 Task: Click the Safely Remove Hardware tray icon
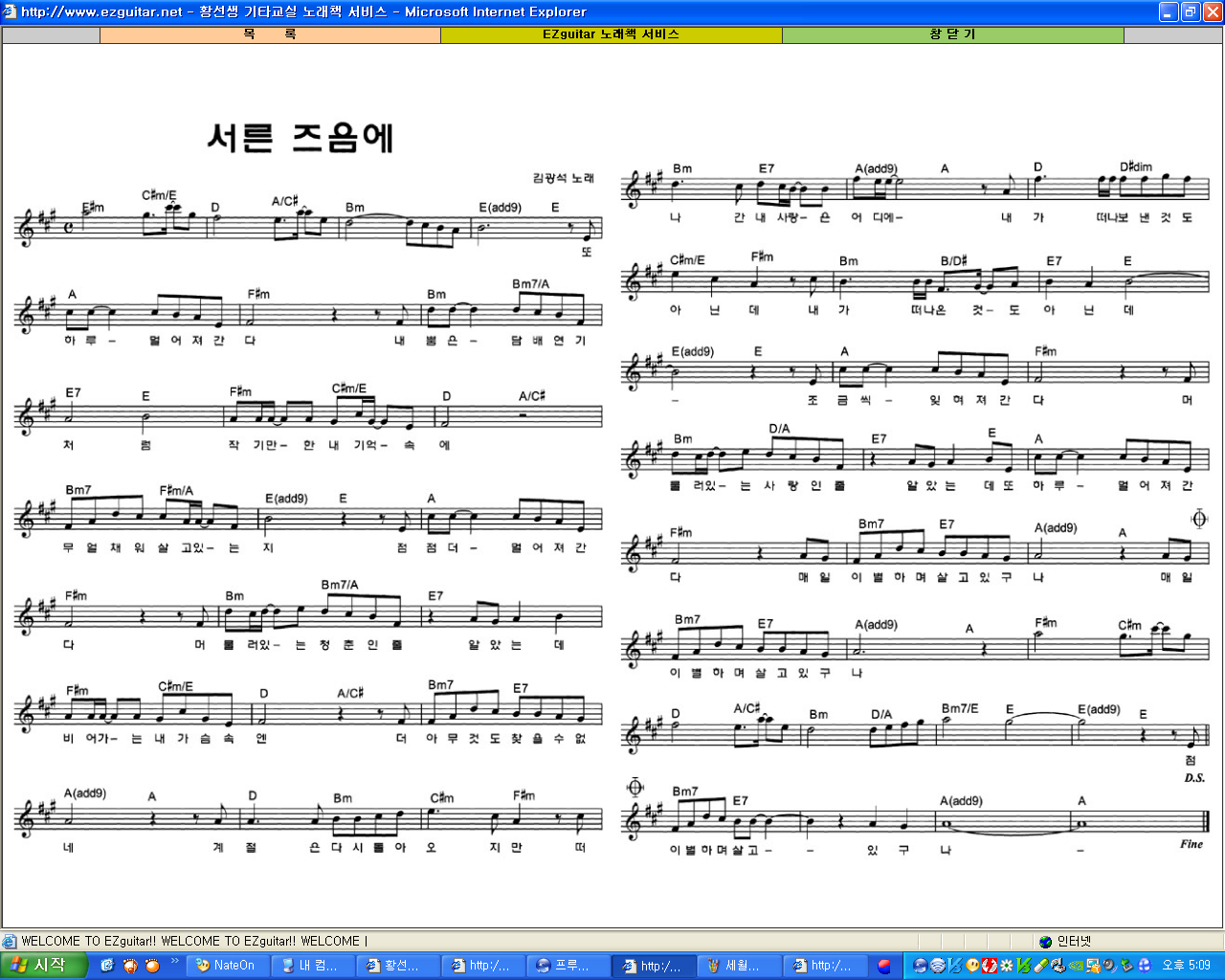point(1126,966)
